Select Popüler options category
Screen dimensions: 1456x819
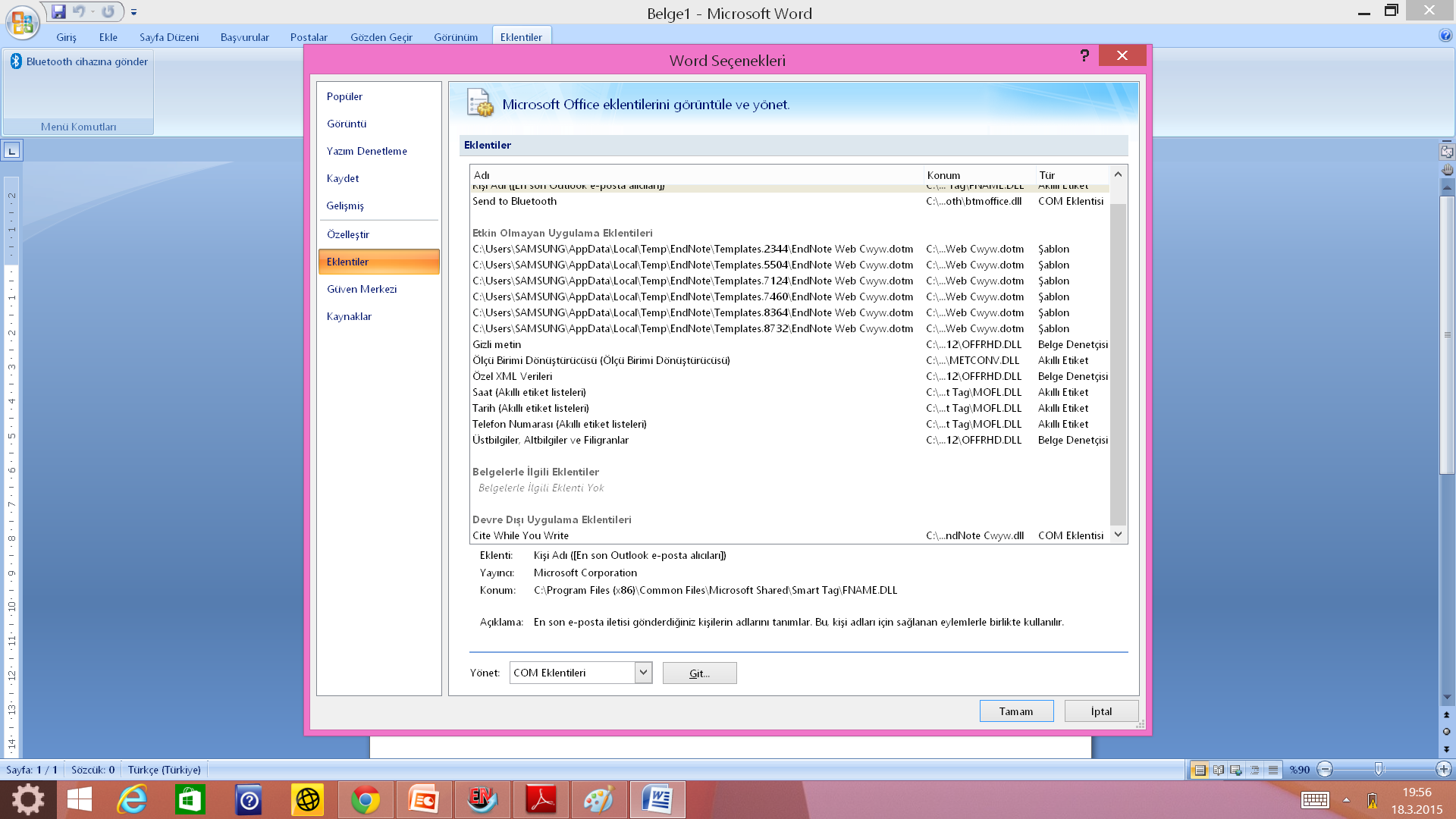[378, 96]
